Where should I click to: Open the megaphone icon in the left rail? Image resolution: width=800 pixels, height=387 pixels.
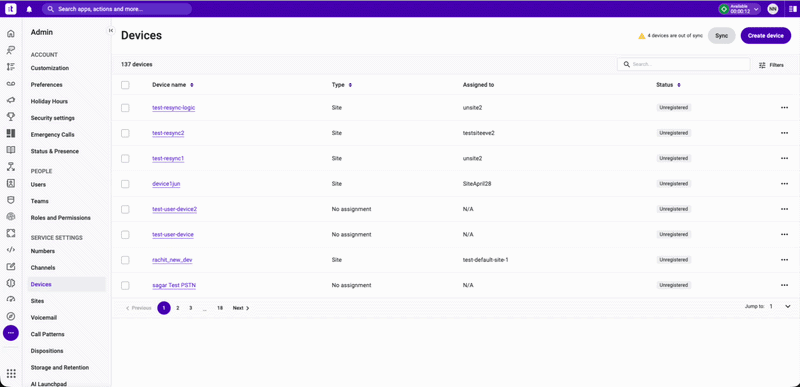pos(11,100)
